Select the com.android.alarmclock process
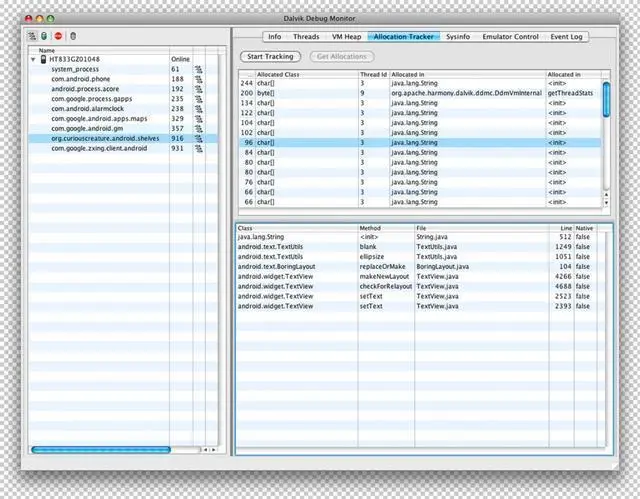Image resolution: width=640 pixels, height=499 pixels. [87, 109]
